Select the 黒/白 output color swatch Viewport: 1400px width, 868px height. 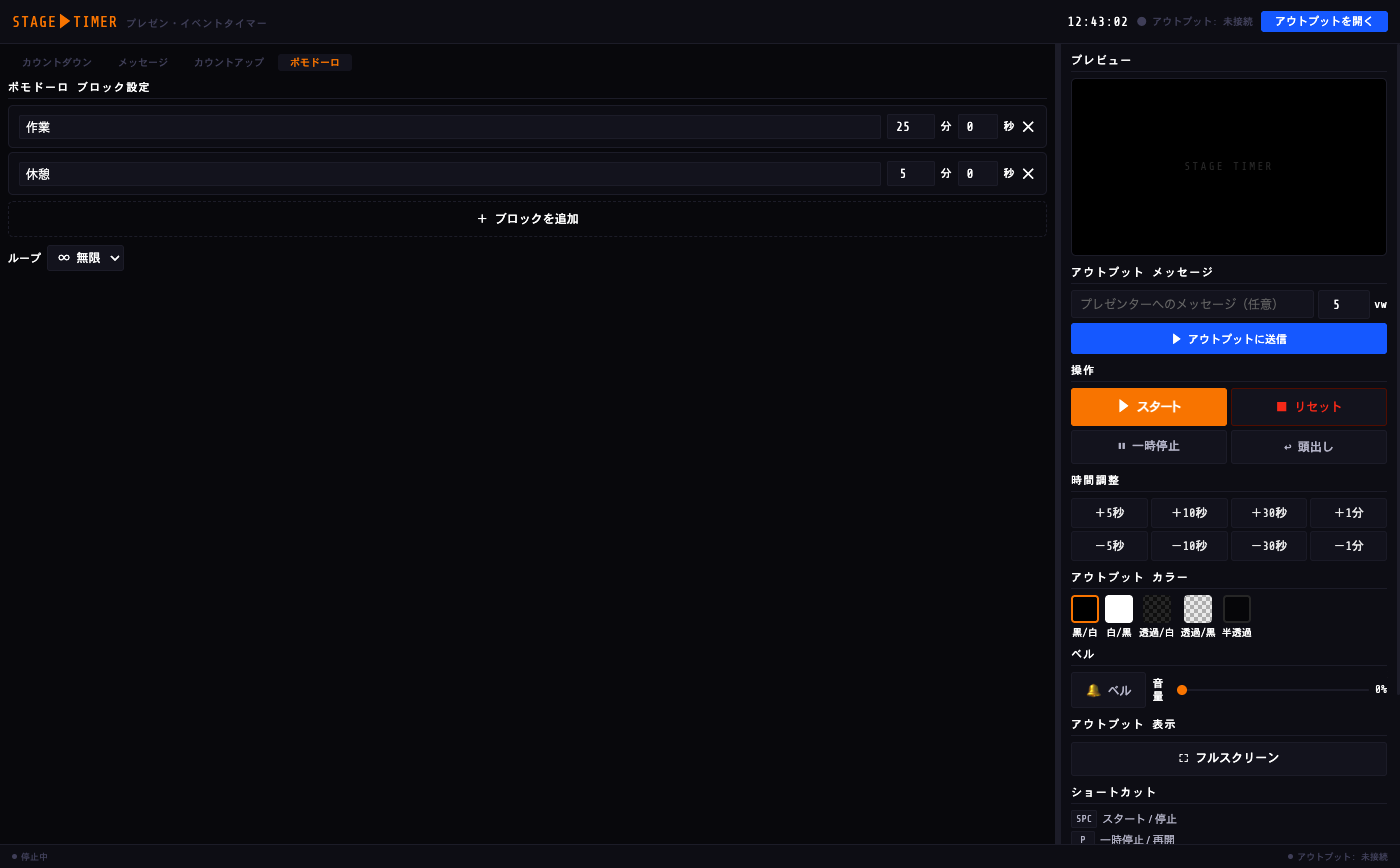point(1085,609)
